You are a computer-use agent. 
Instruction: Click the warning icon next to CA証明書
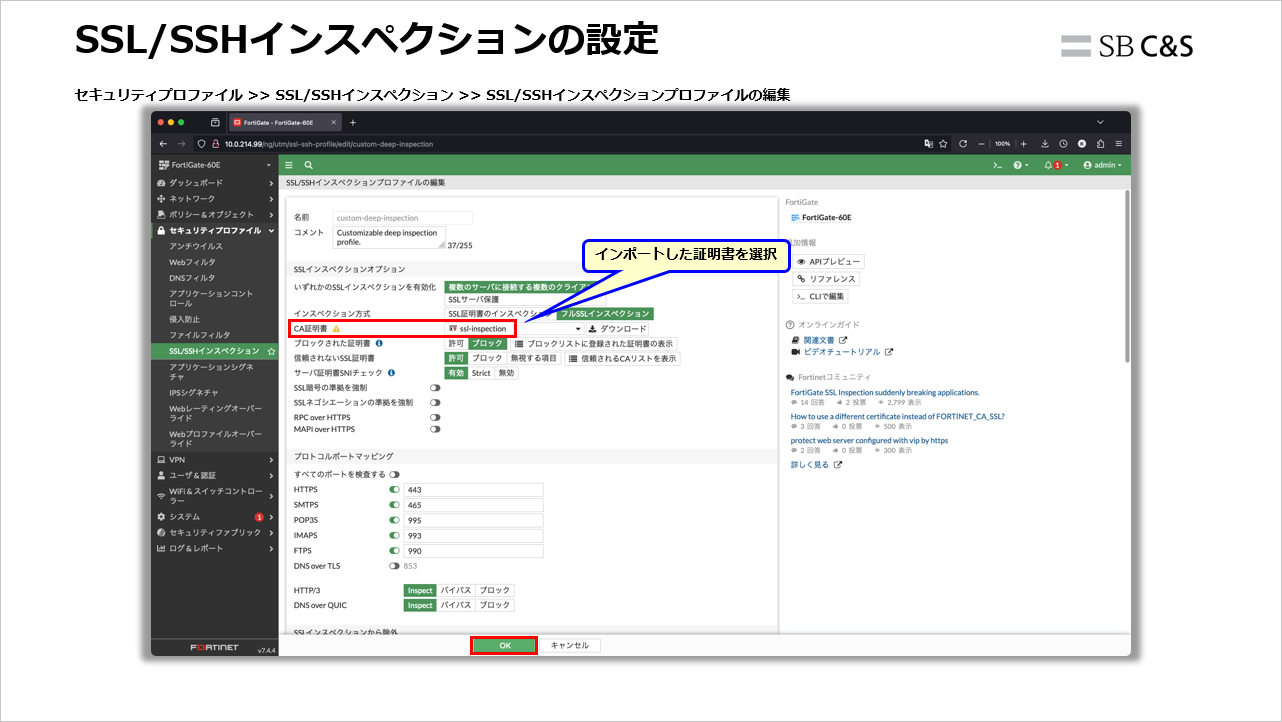tap(336, 329)
